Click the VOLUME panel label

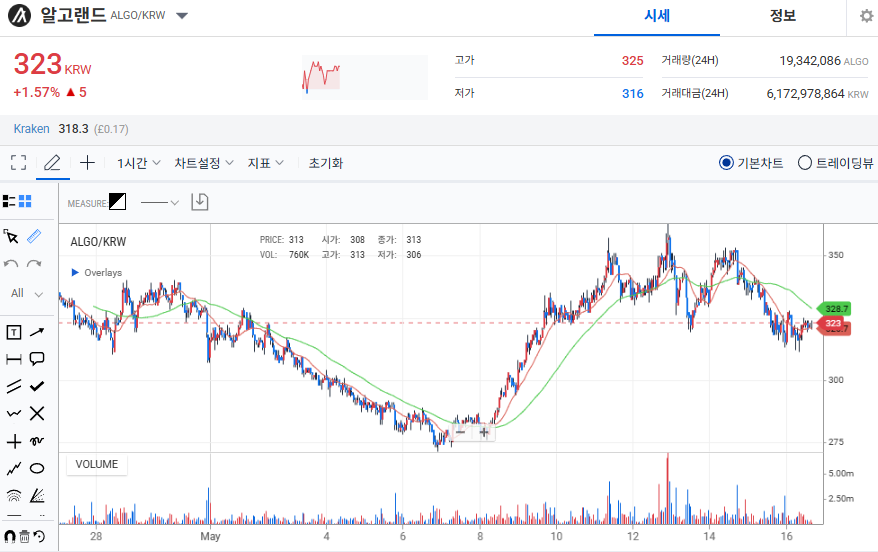click(x=97, y=465)
